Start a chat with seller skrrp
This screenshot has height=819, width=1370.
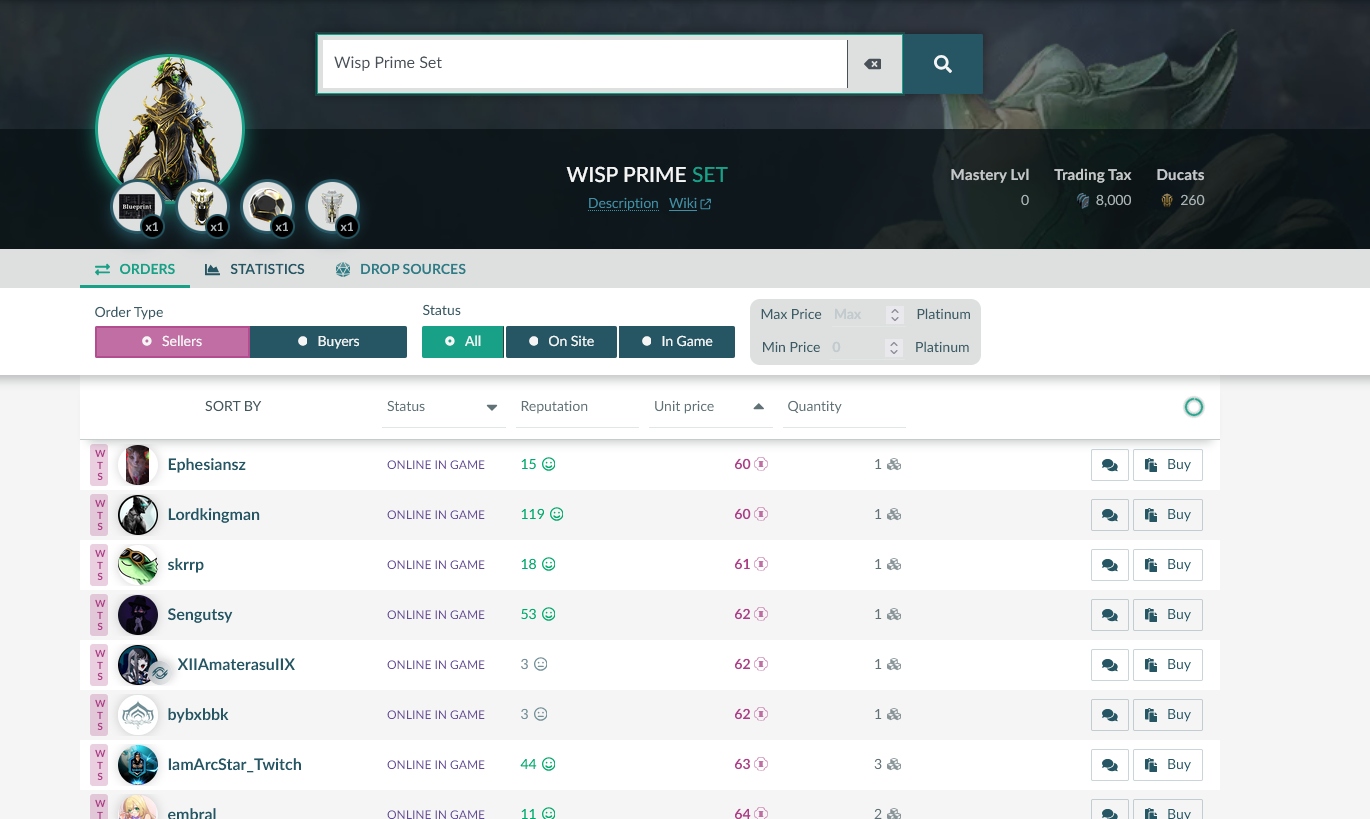1109,565
